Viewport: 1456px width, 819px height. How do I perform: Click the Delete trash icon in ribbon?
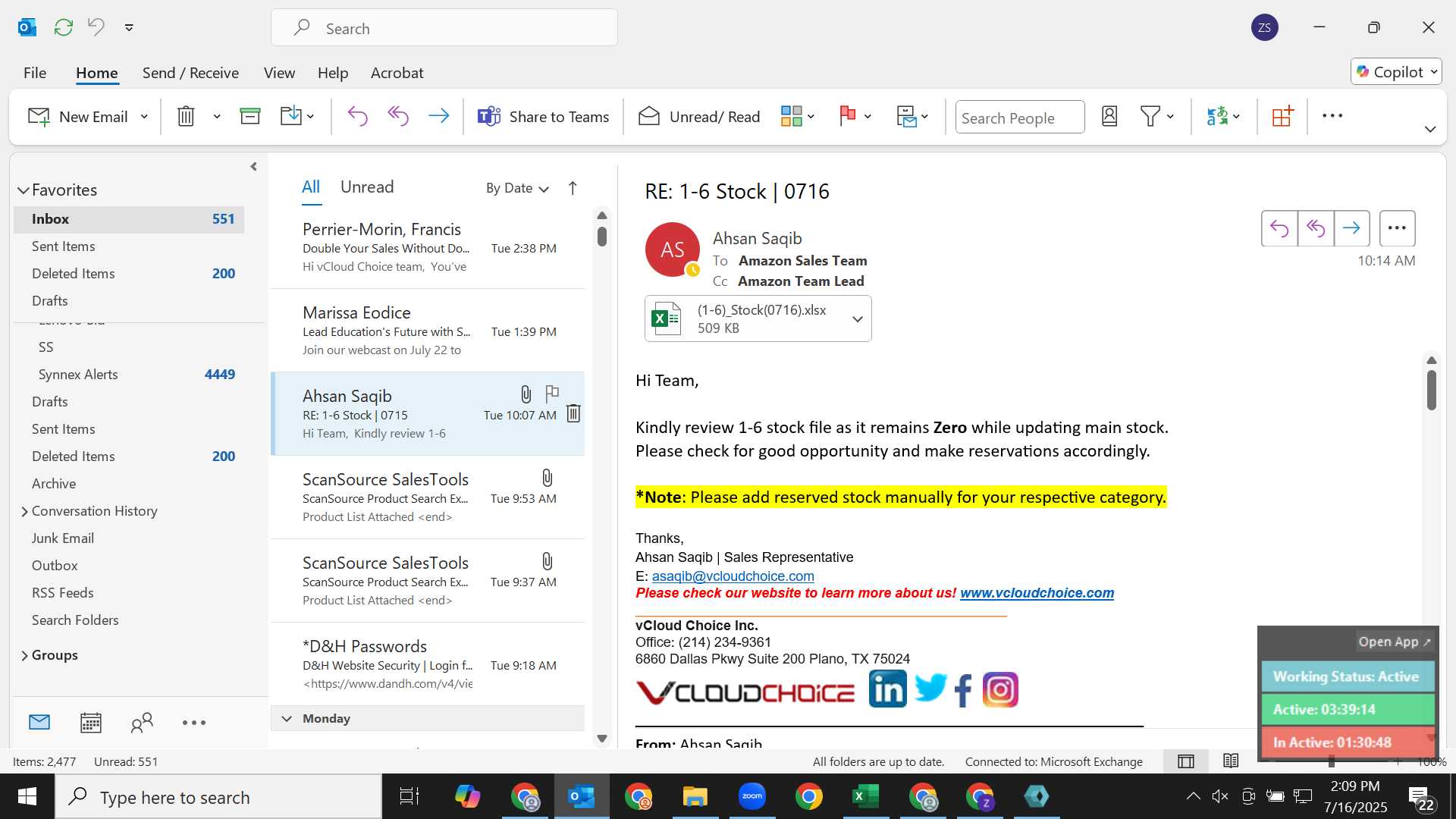tap(186, 116)
